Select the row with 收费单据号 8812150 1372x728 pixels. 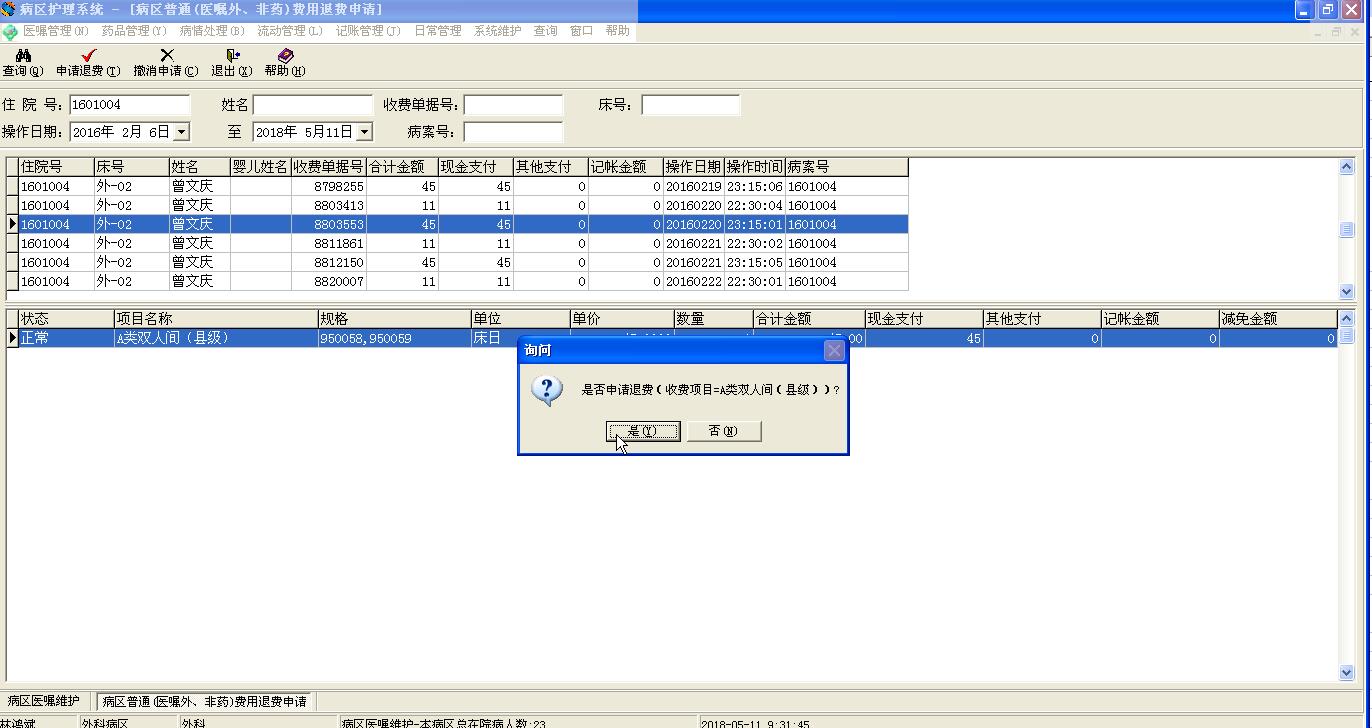(x=458, y=263)
